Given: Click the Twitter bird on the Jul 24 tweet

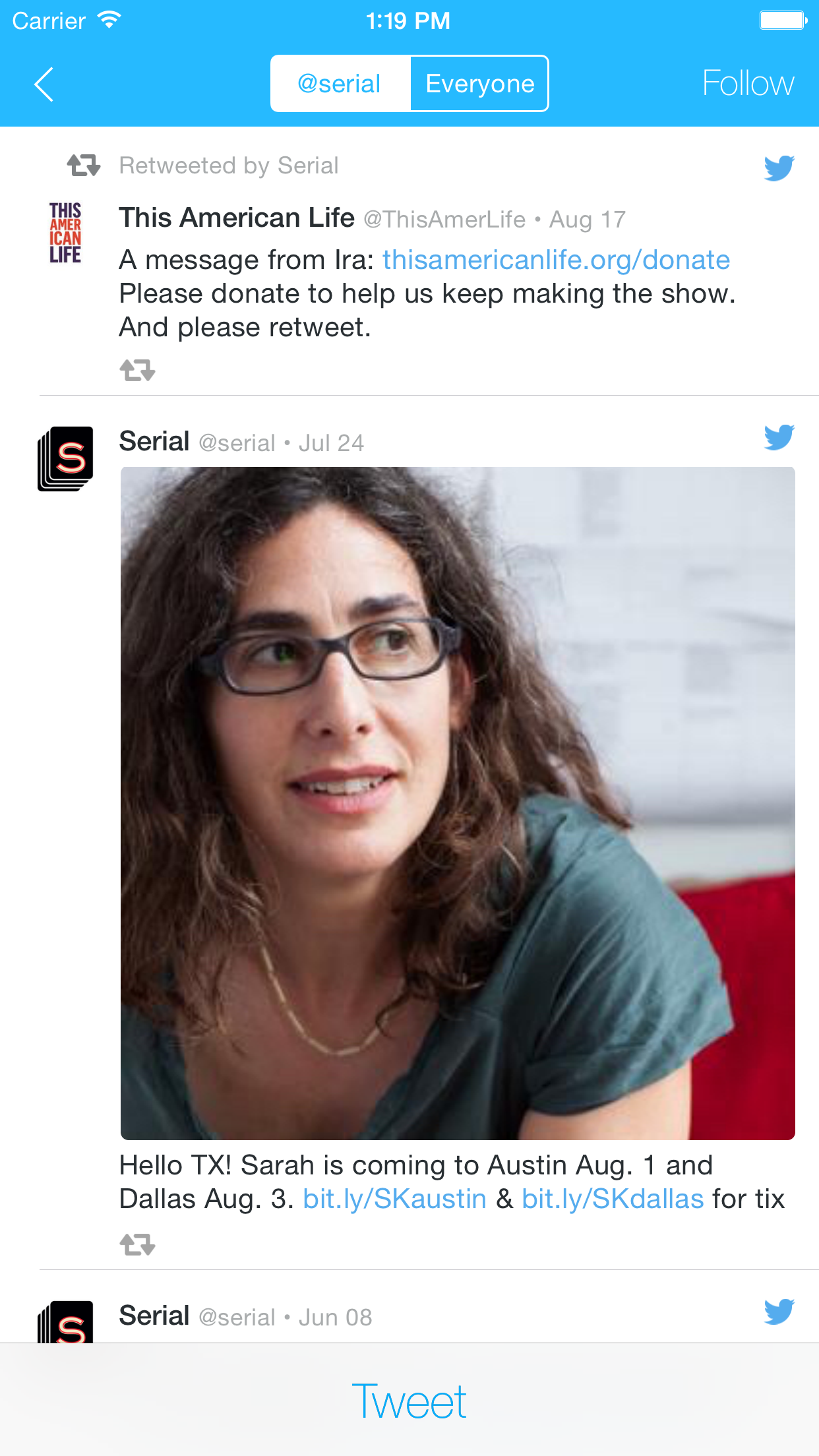Looking at the screenshot, I should pyautogui.click(x=779, y=437).
